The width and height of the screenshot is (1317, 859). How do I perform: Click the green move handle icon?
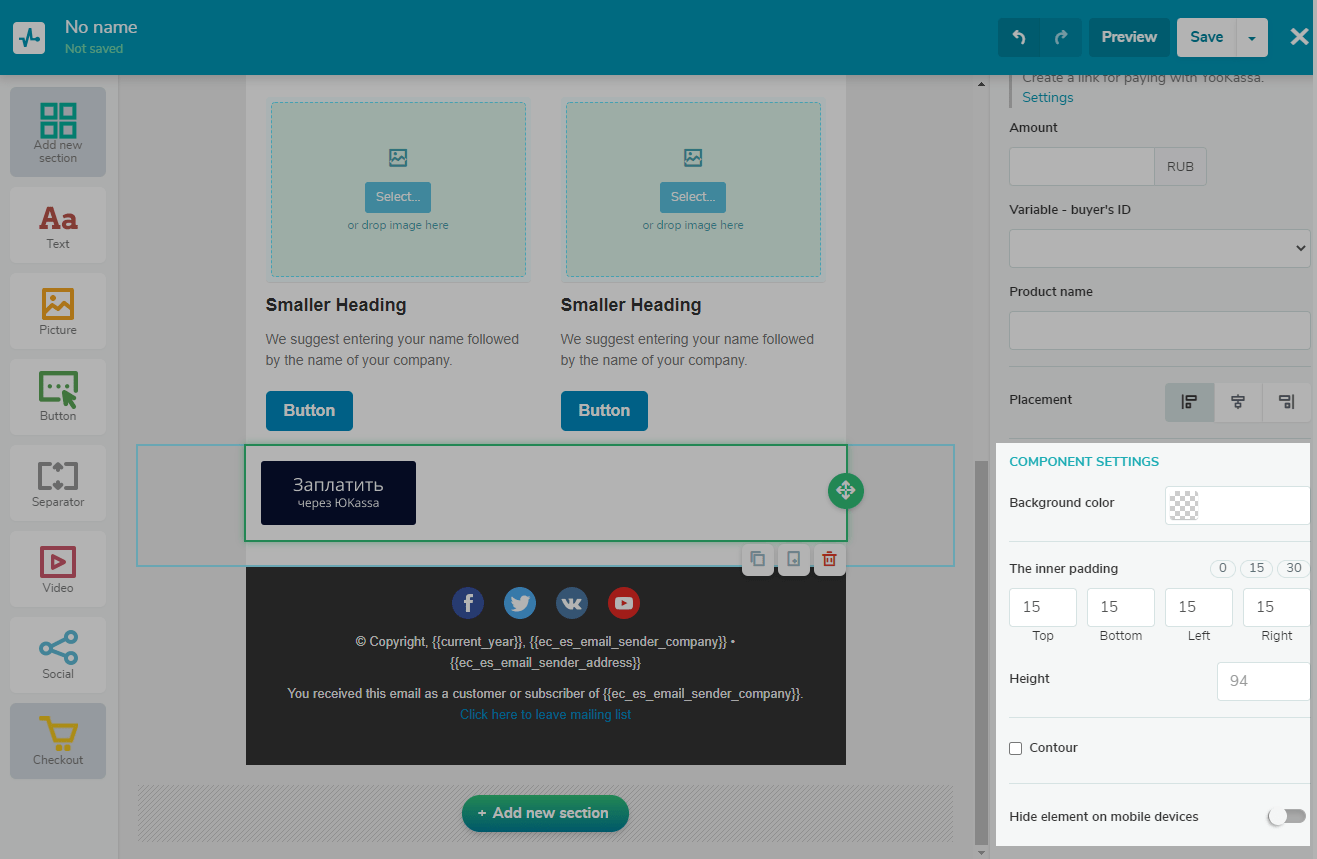coord(845,490)
